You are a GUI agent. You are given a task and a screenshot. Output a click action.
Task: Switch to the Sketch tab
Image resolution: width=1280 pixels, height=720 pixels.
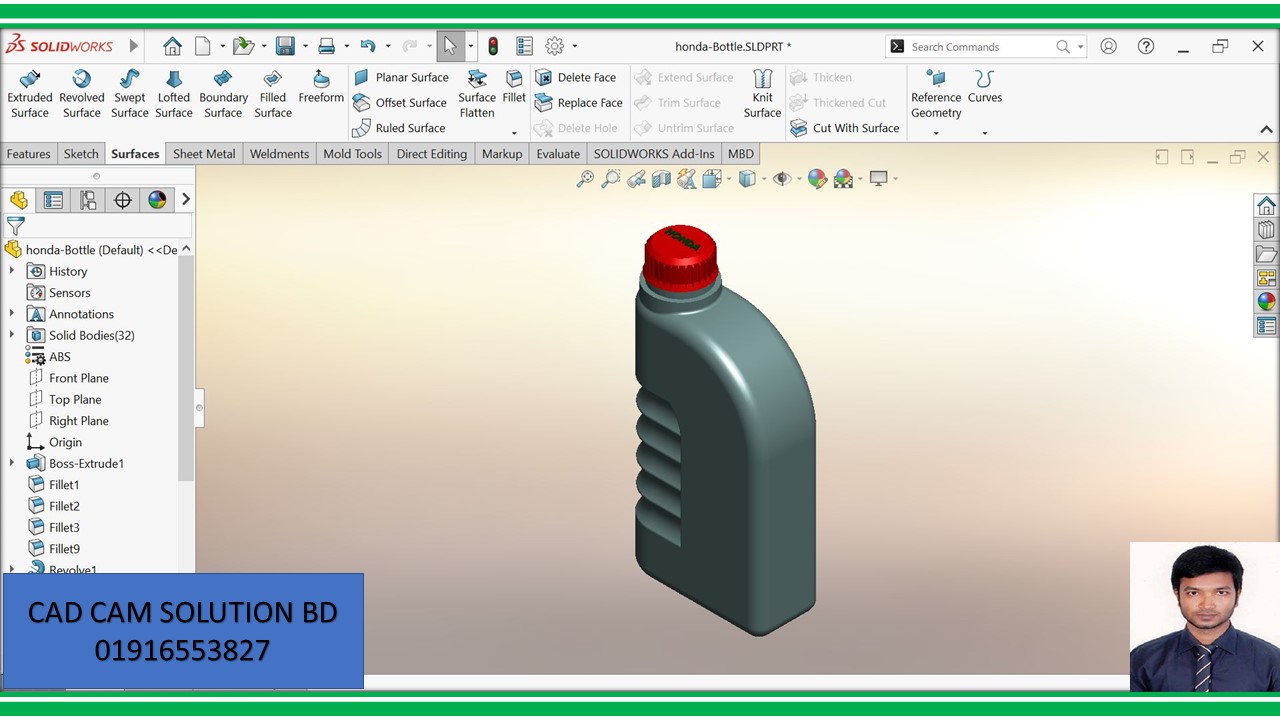[x=81, y=154]
